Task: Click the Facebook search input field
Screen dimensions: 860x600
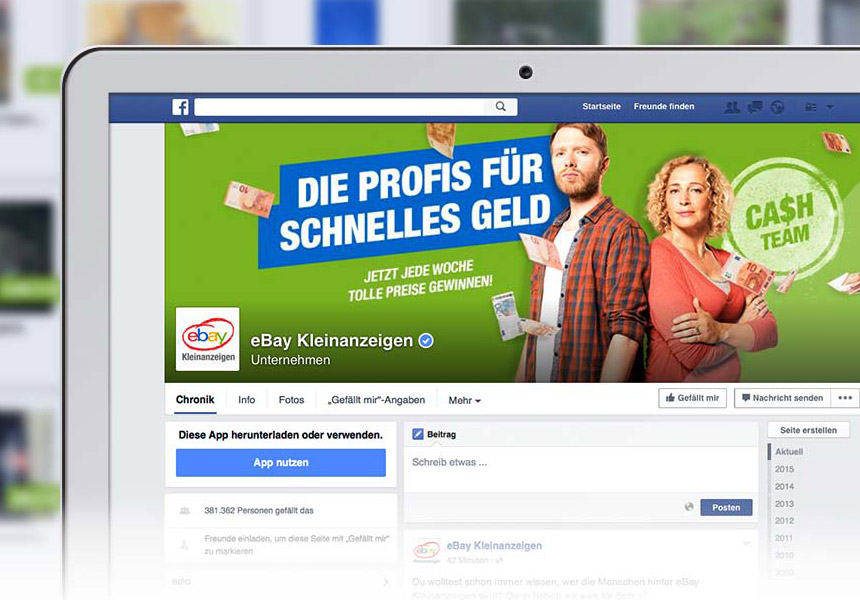Action: click(x=340, y=106)
